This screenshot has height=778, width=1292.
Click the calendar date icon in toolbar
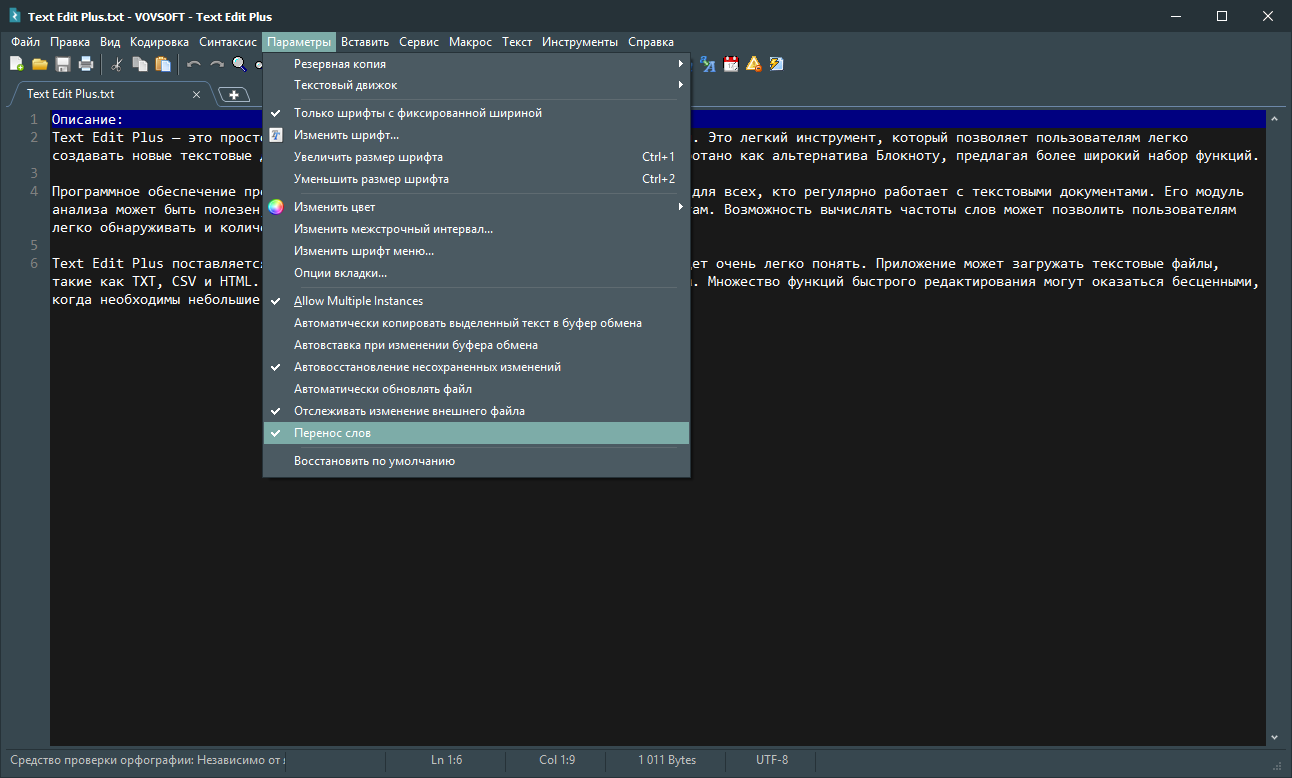pyautogui.click(x=731, y=64)
